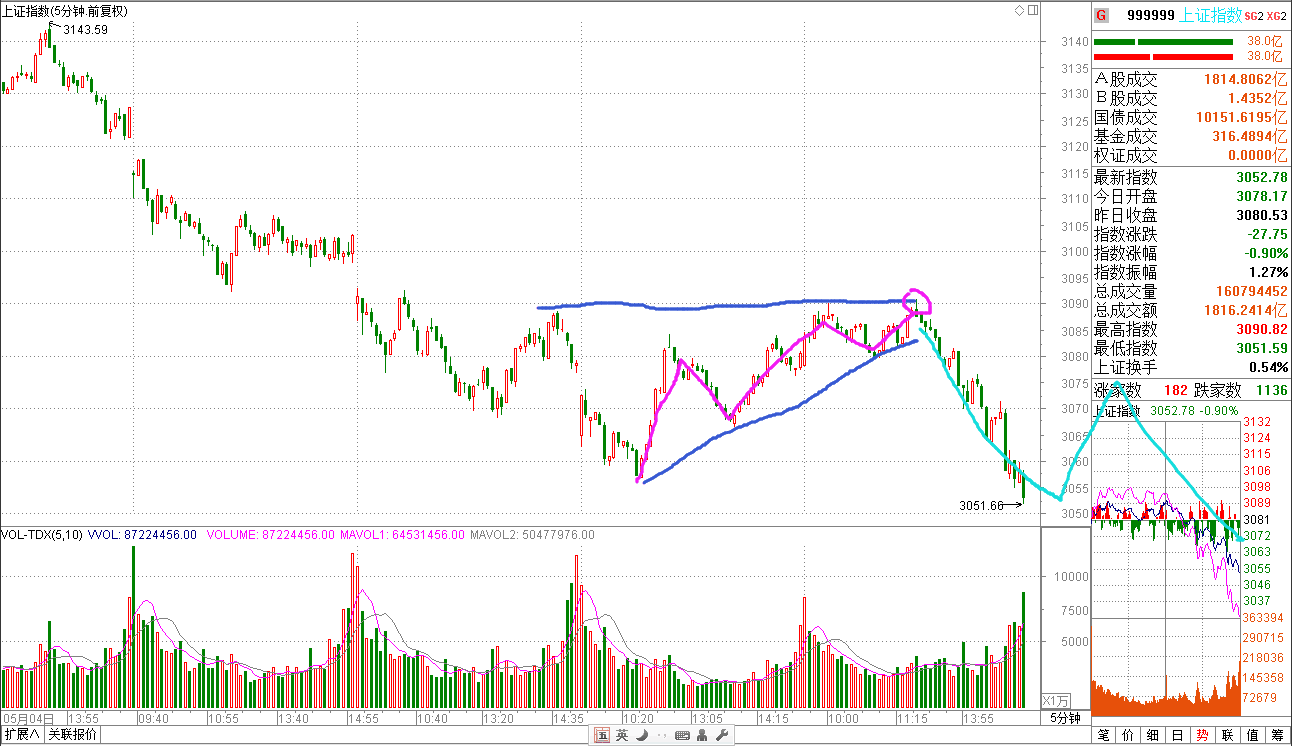Open the IME wrench settings icon

tap(720, 736)
